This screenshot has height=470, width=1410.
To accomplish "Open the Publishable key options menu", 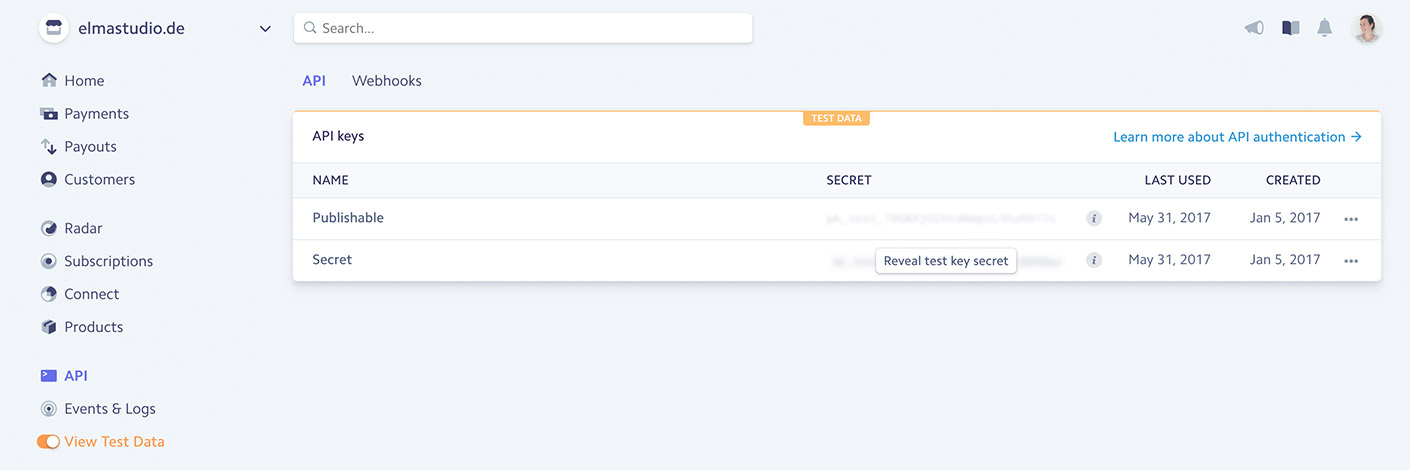I will point(1351,219).
